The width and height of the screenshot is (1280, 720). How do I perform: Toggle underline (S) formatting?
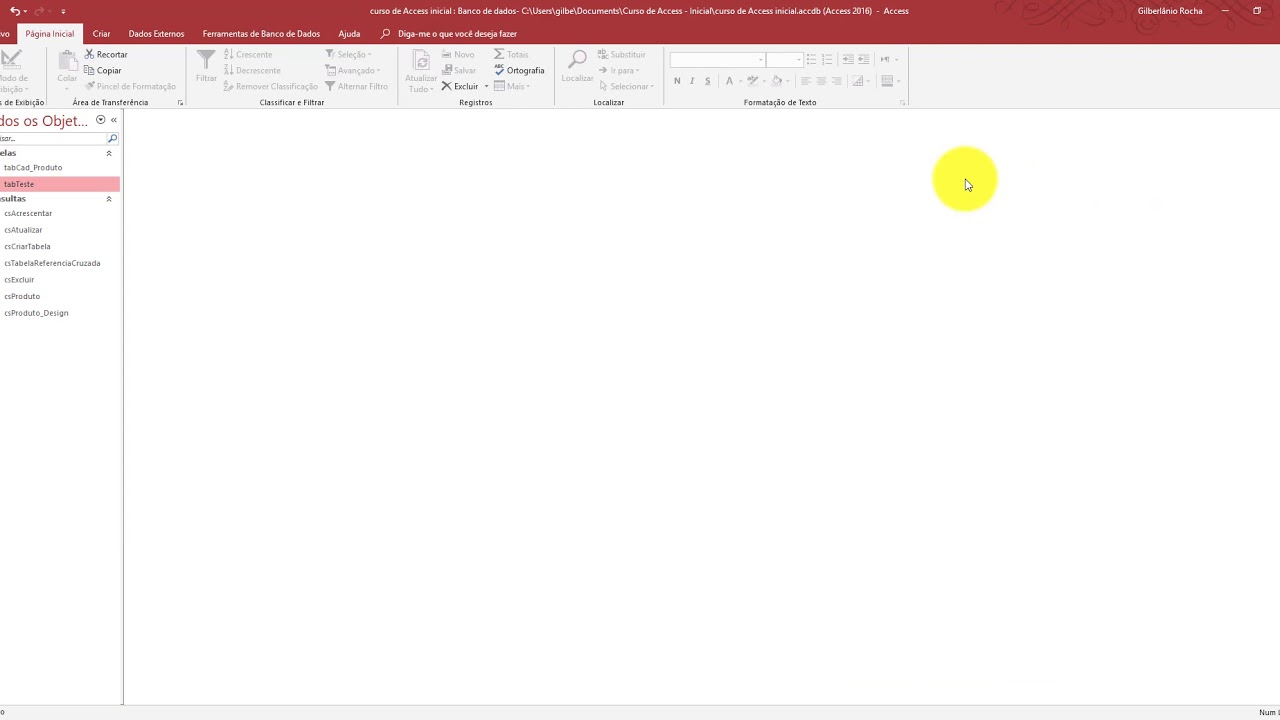(x=707, y=81)
